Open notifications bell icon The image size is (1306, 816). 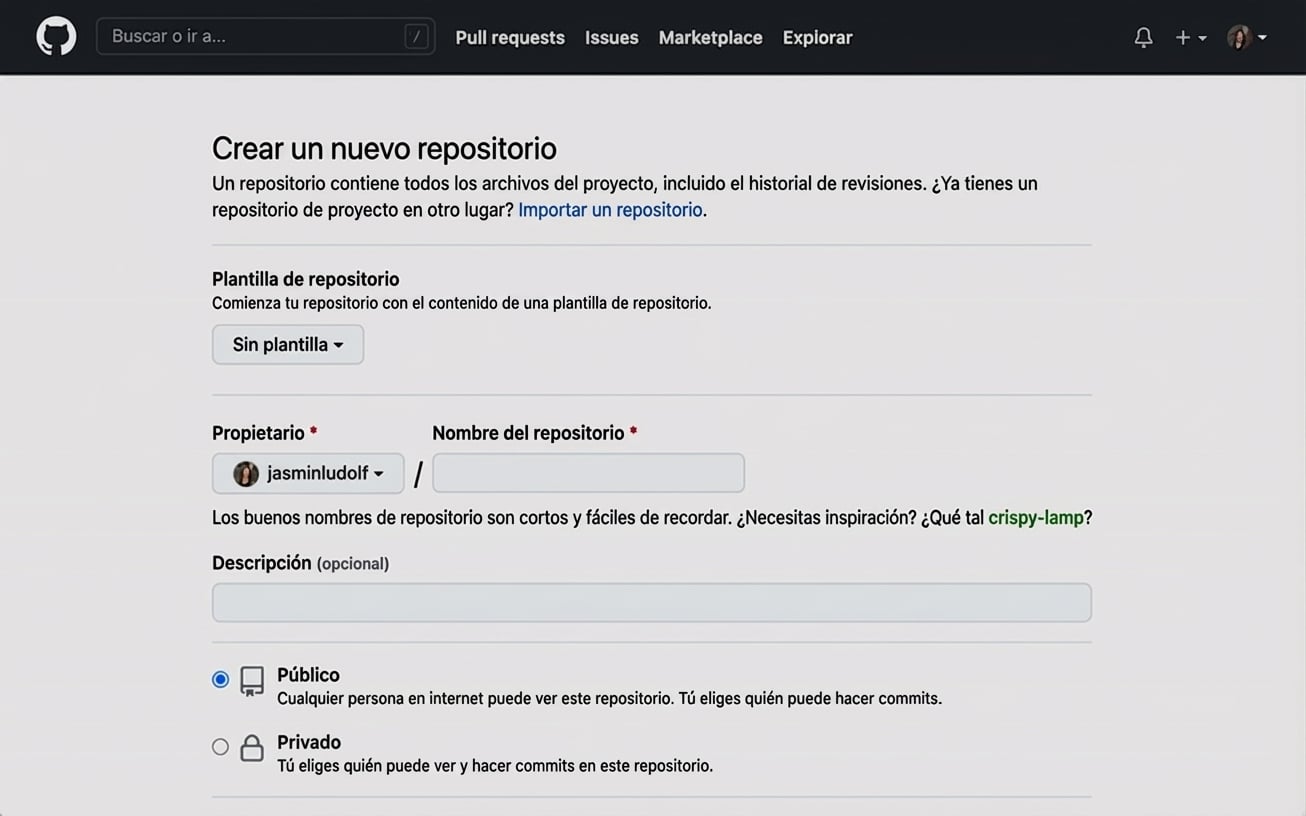pos(1143,37)
